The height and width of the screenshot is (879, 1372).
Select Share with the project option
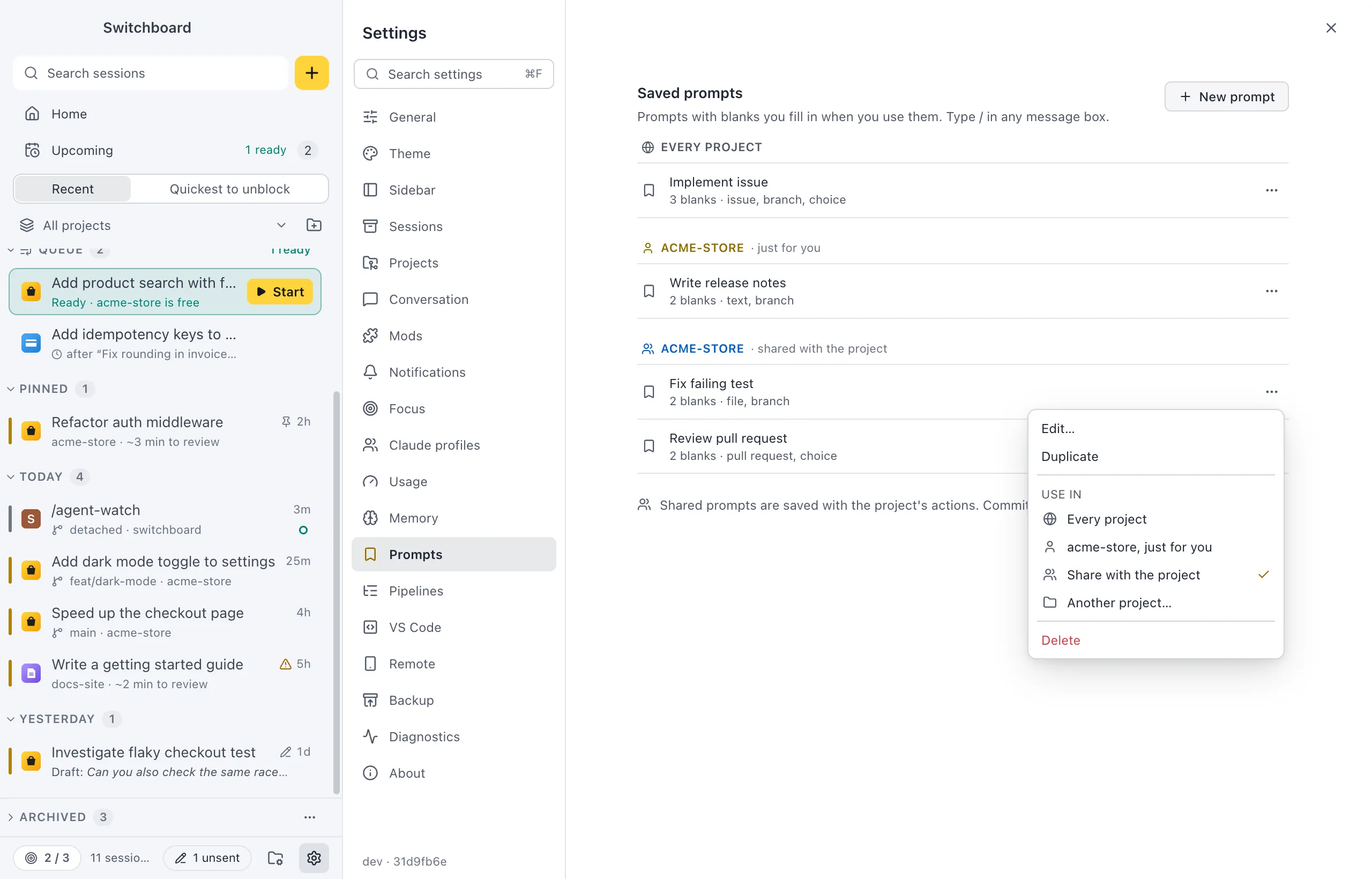tap(1155, 575)
